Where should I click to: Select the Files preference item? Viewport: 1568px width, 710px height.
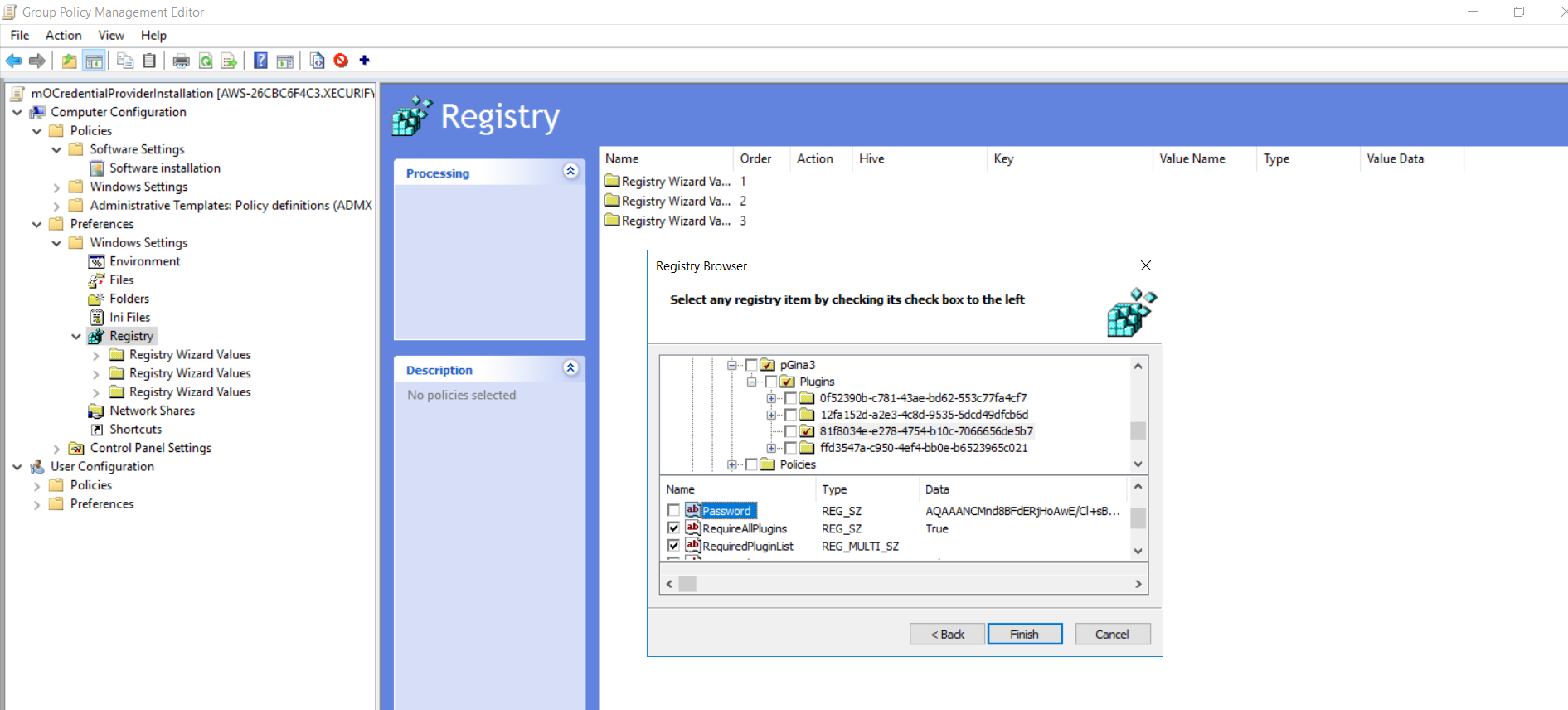click(x=121, y=280)
